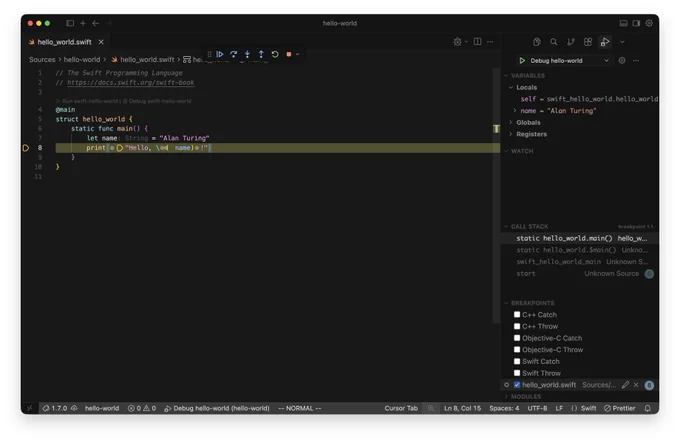Click Spaces: 4 in status bar
The width and height of the screenshot is (680, 442).
point(504,408)
